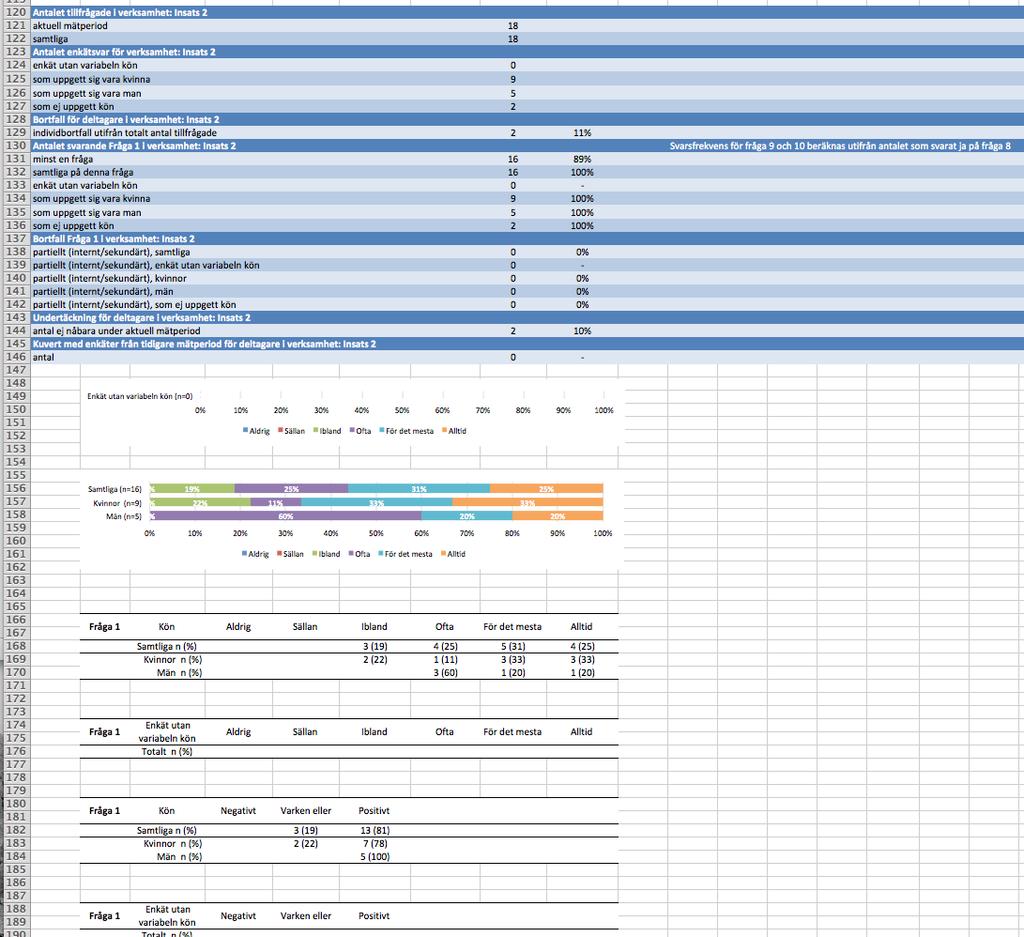This screenshot has height=937, width=1024.
Task: Click the 'Samtliga (n=16)' axis label in the chart
Action: 114,489
